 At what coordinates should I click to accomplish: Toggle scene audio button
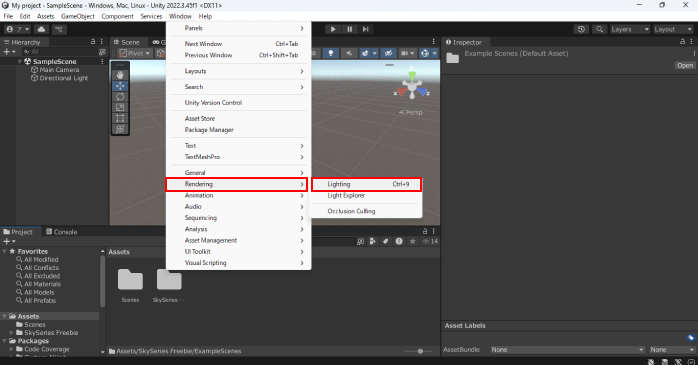(349, 53)
